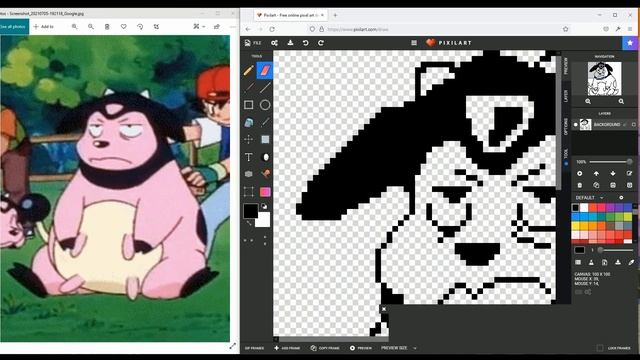
Task: Toggle the Background layer lock box
Action: [x=634, y=124]
